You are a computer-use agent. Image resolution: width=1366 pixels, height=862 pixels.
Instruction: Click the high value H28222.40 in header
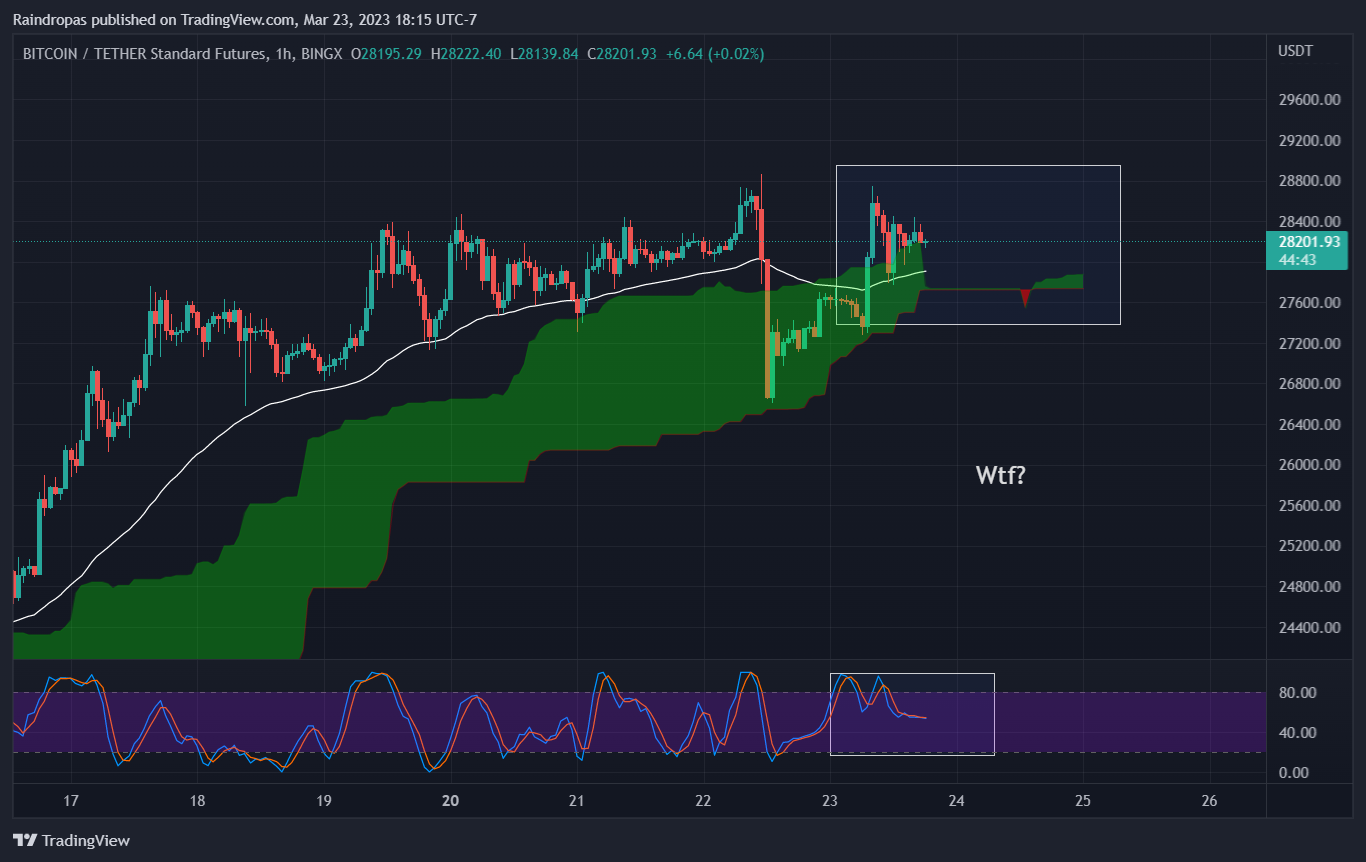[x=467, y=53]
